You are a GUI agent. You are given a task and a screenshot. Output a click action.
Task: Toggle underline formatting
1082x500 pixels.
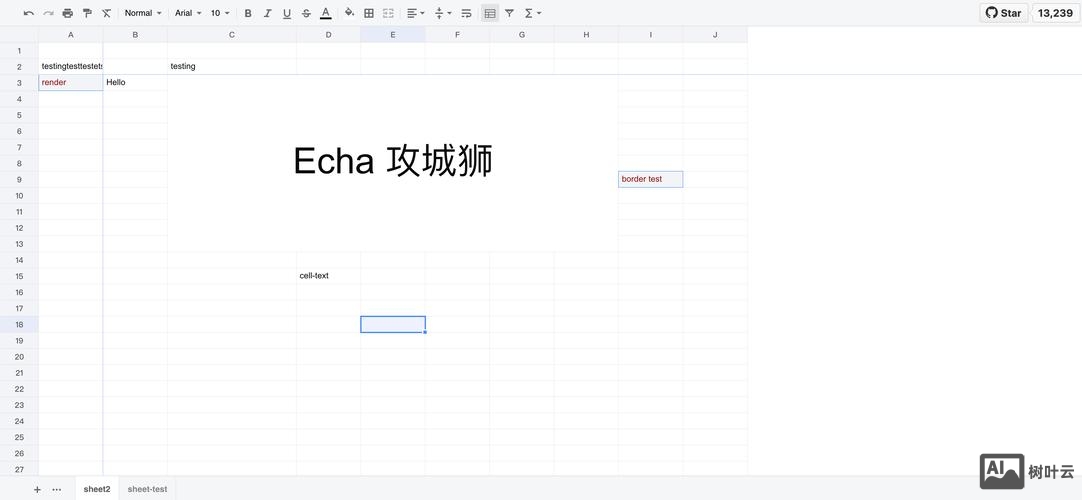pos(287,13)
